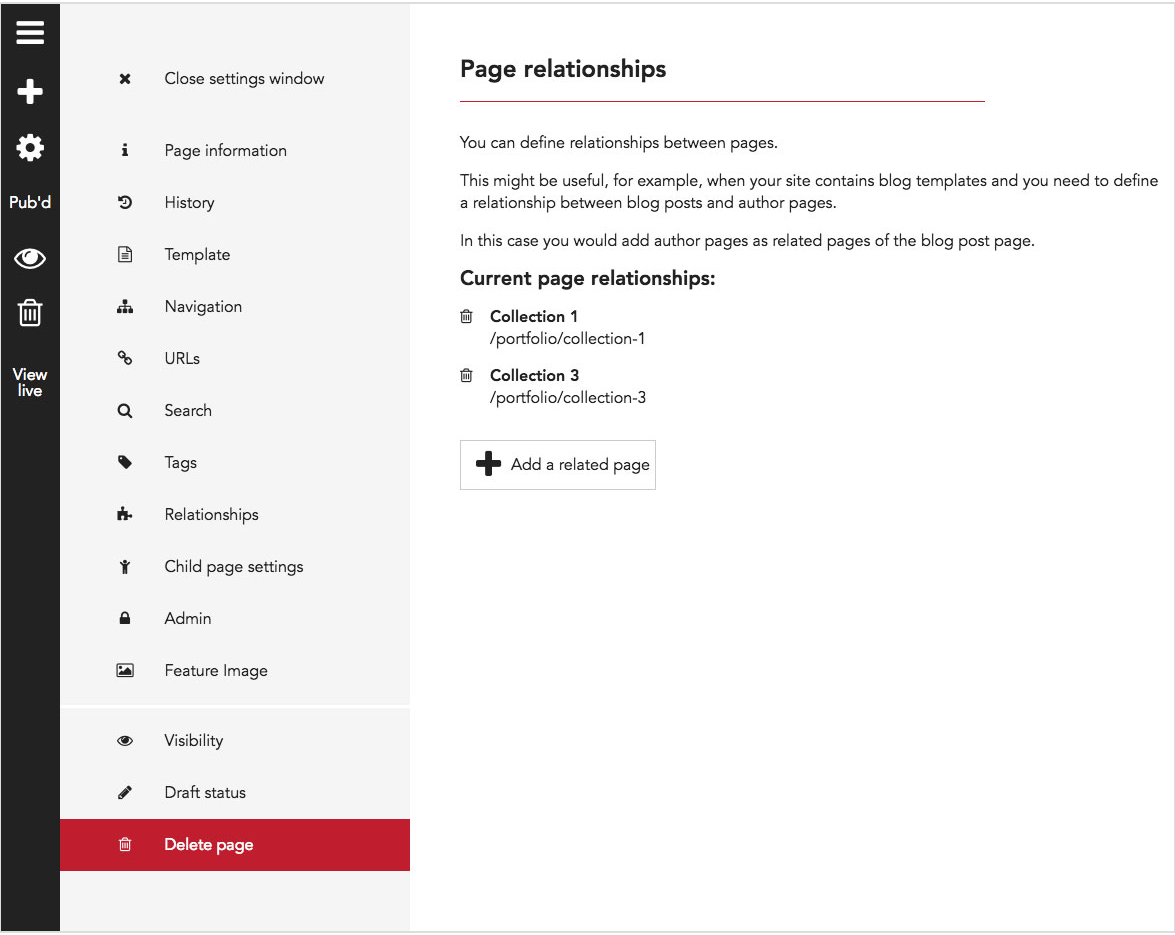Click the info icon beside Page information
The height and width of the screenshot is (935, 1175).
pos(125,151)
